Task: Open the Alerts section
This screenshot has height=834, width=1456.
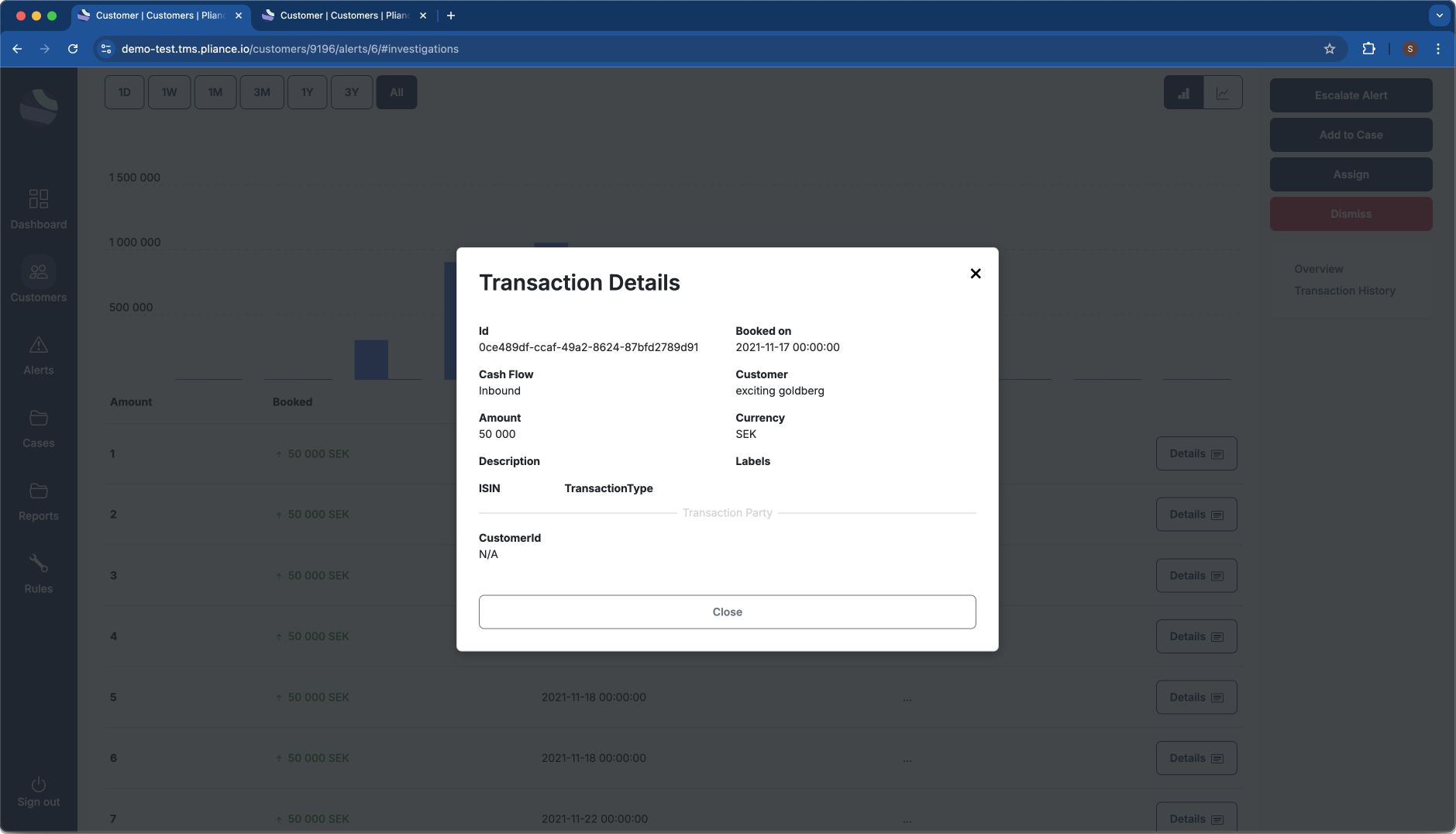Action: pos(38,355)
